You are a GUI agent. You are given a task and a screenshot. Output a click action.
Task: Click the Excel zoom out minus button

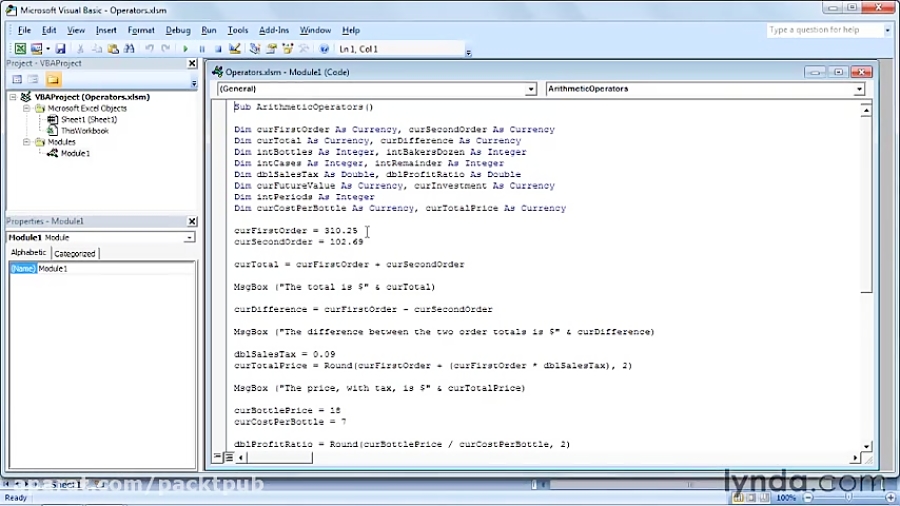(808, 497)
